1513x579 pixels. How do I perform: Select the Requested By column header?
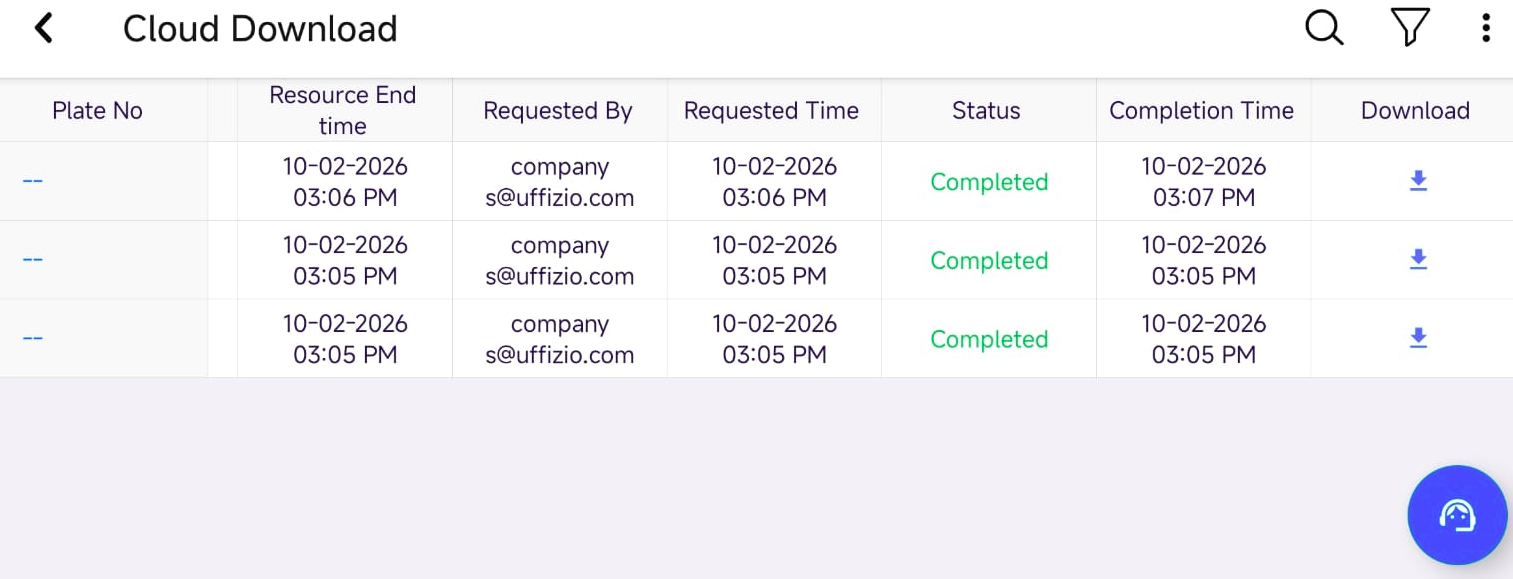(x=558, y=111)
